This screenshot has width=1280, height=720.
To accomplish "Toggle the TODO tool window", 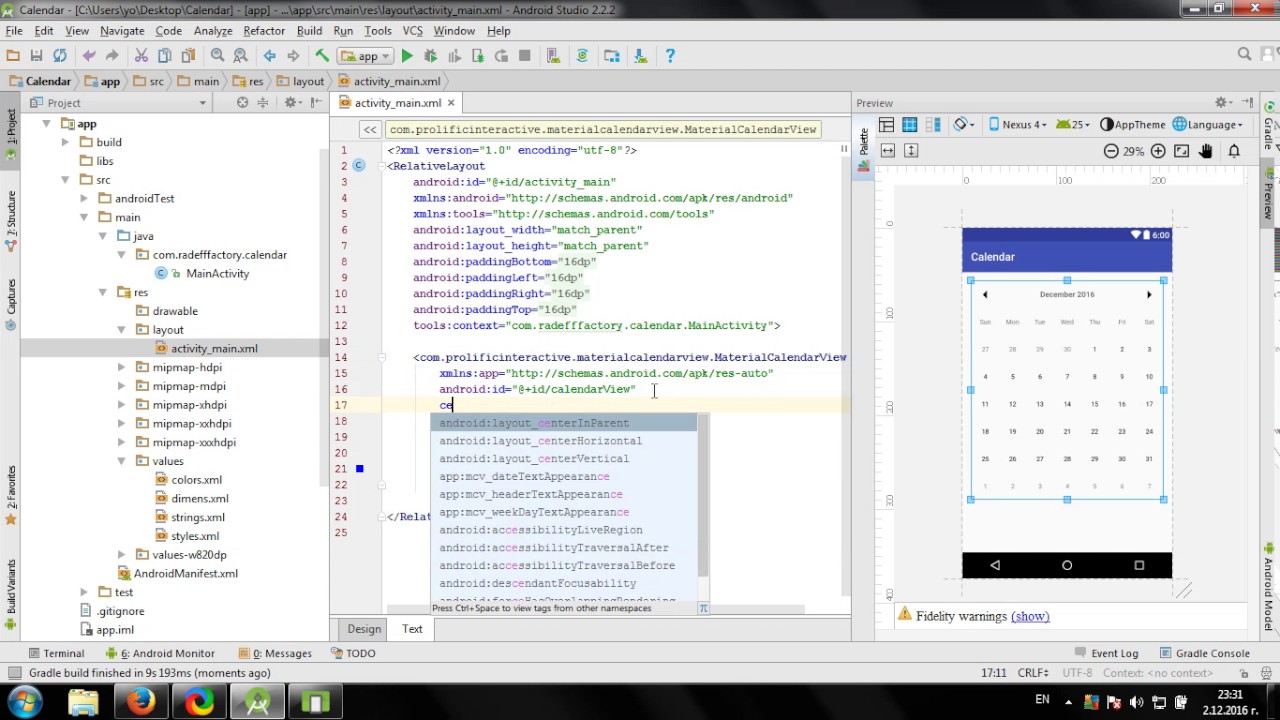I will (352, 653).
